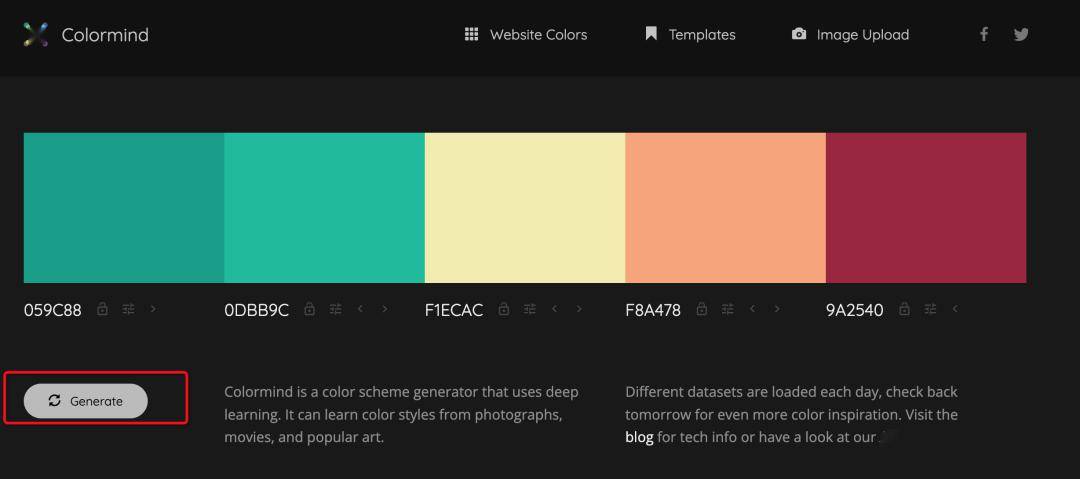Shift color F1ECAC left with arrow
This screenshot has width=1080, height=479.
click(x=555, y=309)
